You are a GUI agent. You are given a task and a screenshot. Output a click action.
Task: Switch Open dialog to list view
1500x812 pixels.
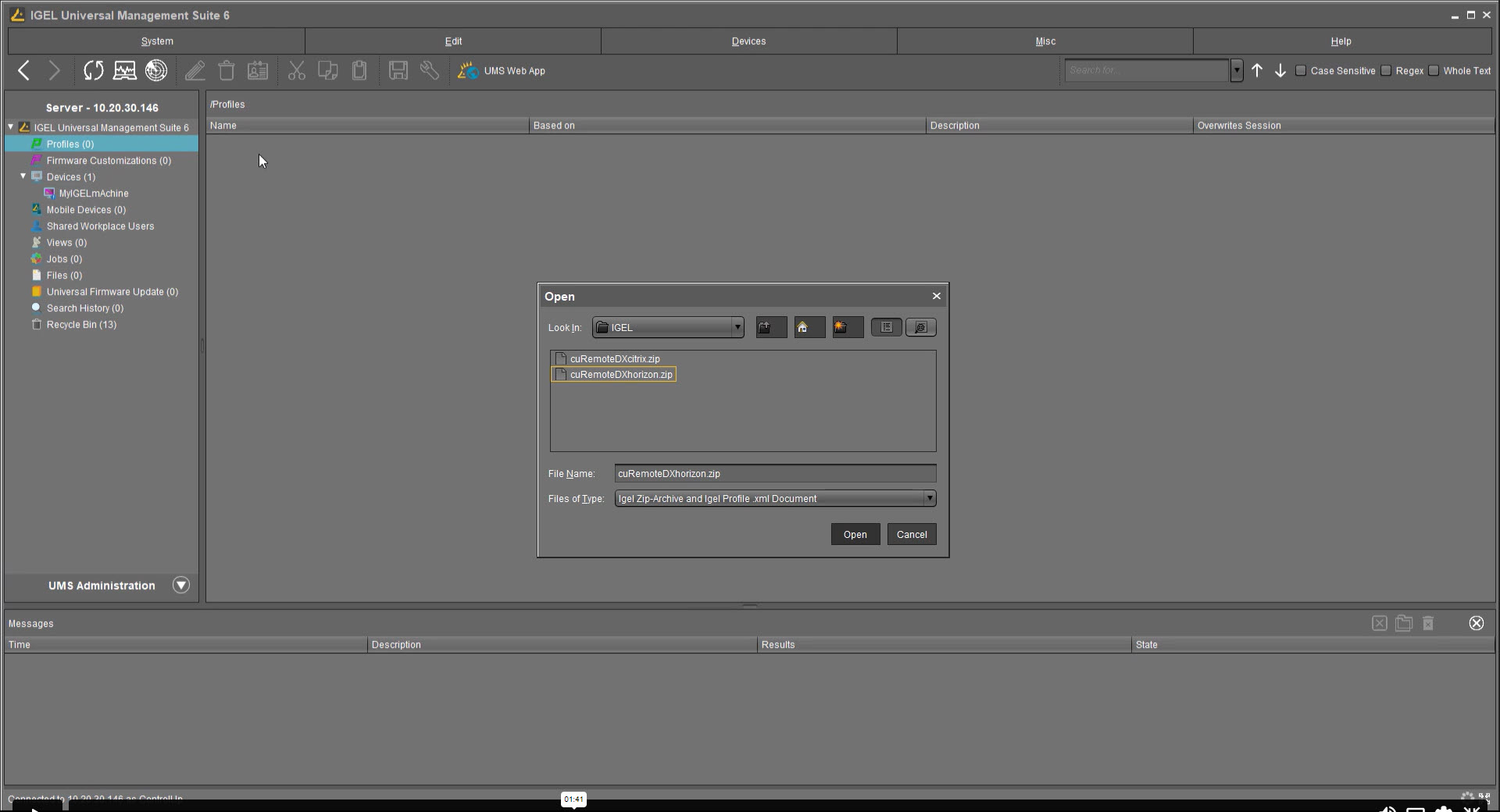point(887,328)
